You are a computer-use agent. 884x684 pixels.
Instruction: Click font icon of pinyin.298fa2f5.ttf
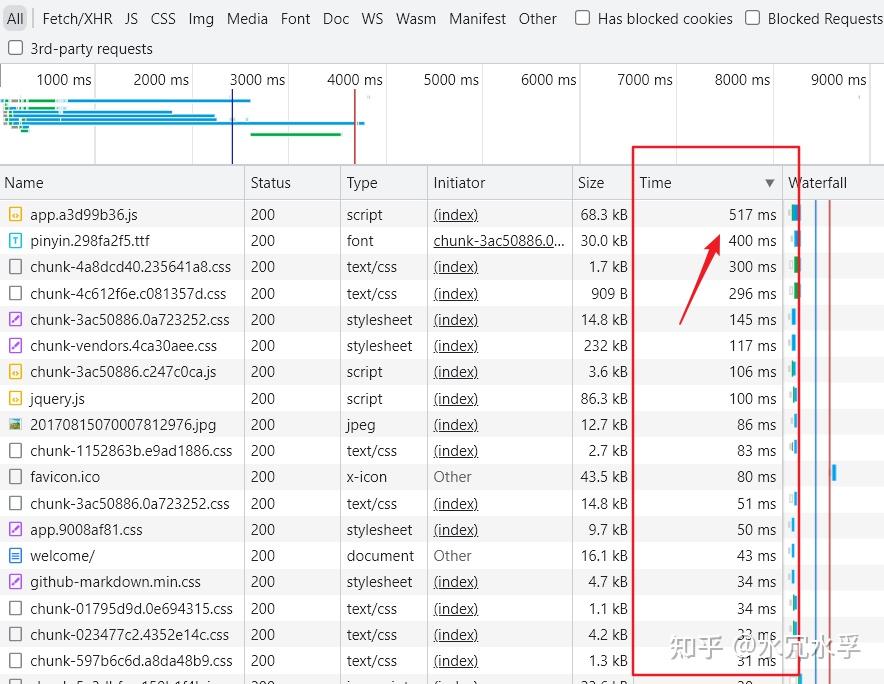(x=16, y=241)
